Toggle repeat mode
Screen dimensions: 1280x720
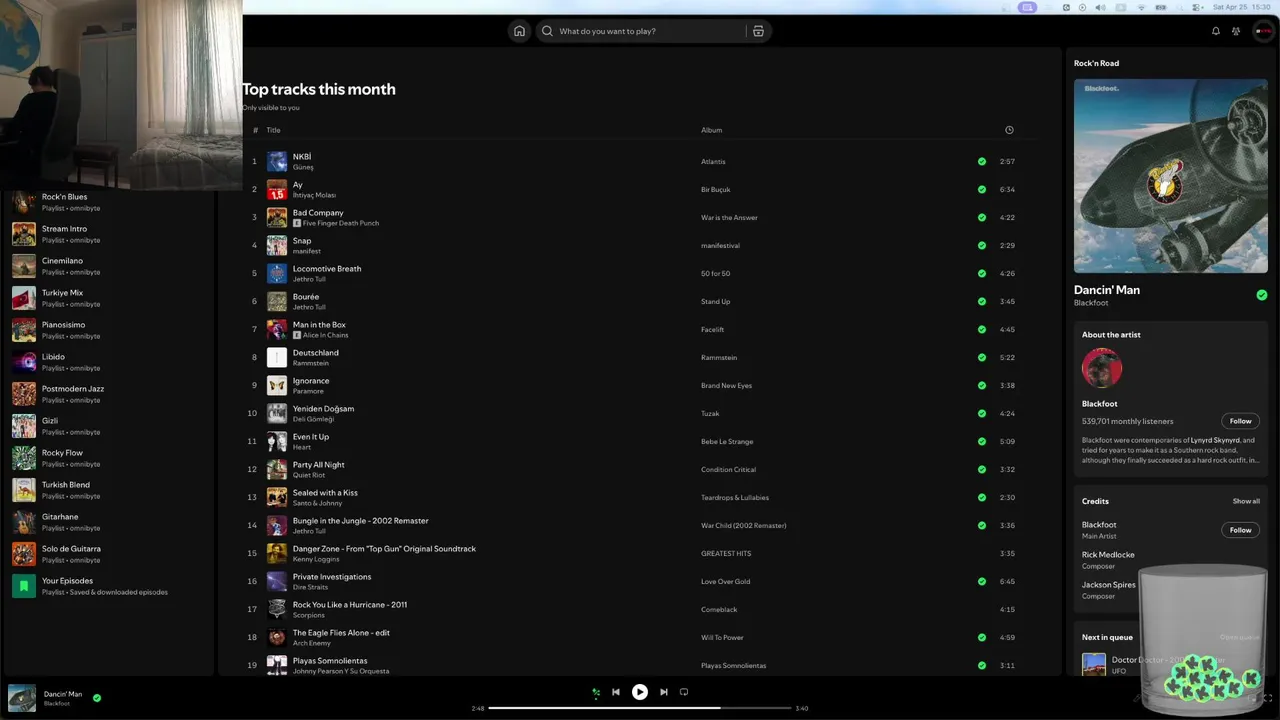pos(684,692)
